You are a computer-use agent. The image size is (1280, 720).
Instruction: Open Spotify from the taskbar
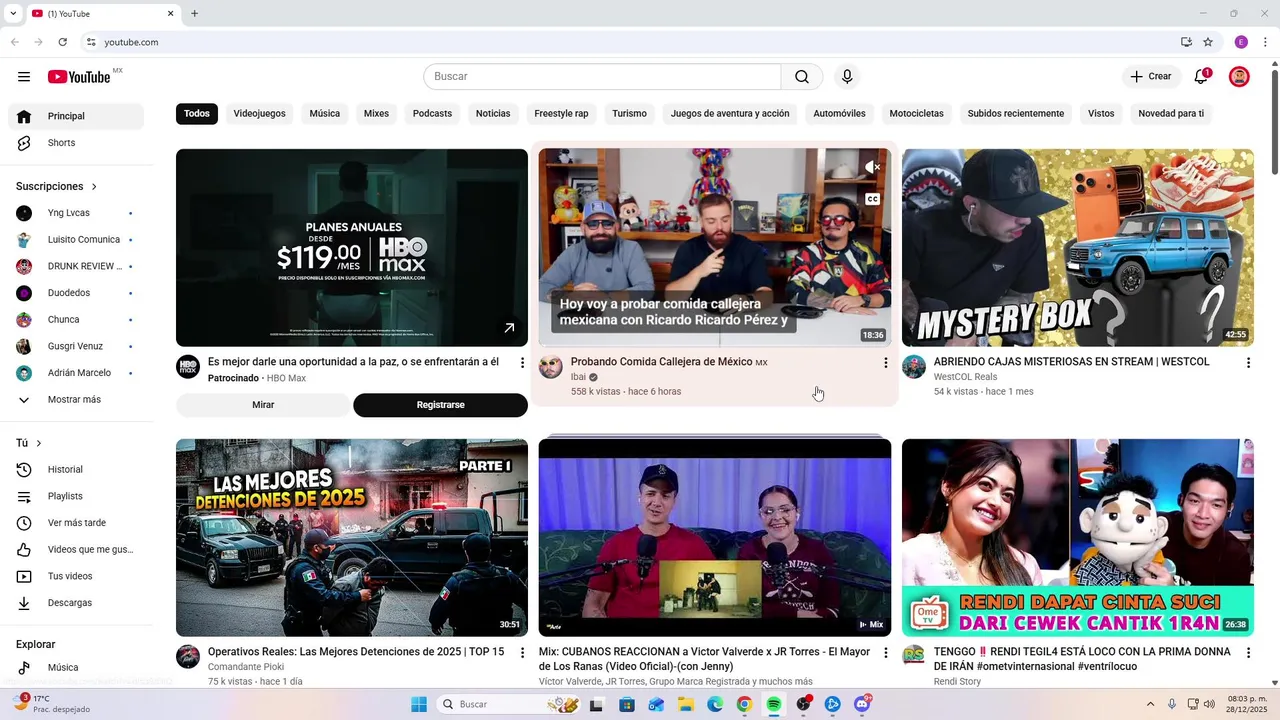[x=774, y=705]
